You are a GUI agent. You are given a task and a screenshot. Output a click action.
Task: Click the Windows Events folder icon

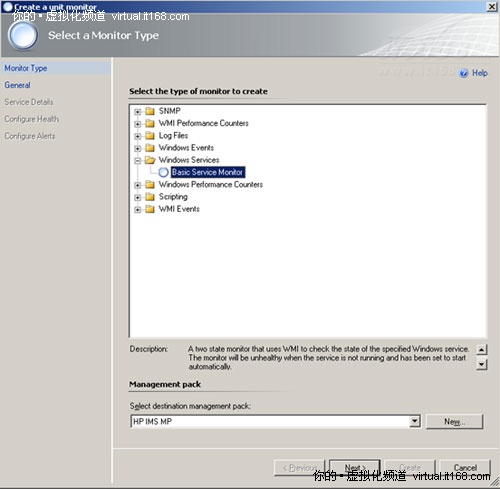tap(150, 148)
